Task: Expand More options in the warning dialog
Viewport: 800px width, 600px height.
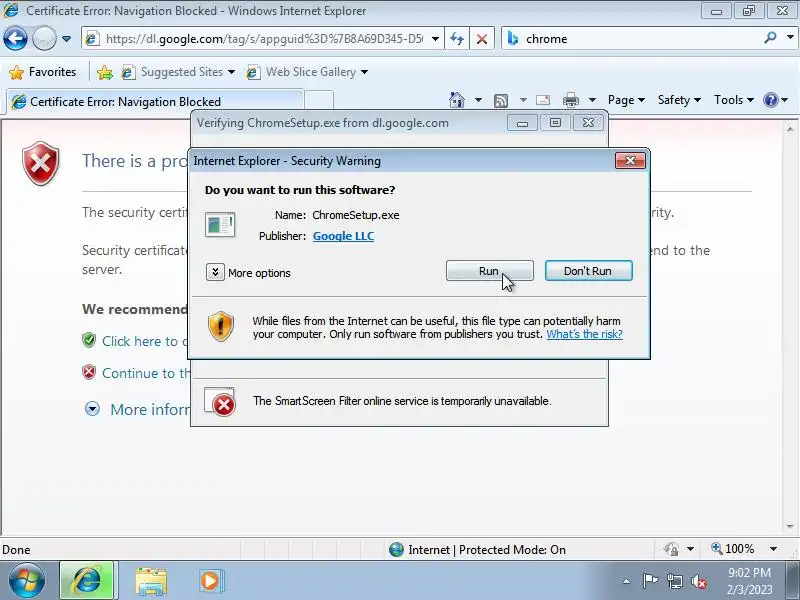Action: coord(215,272)
